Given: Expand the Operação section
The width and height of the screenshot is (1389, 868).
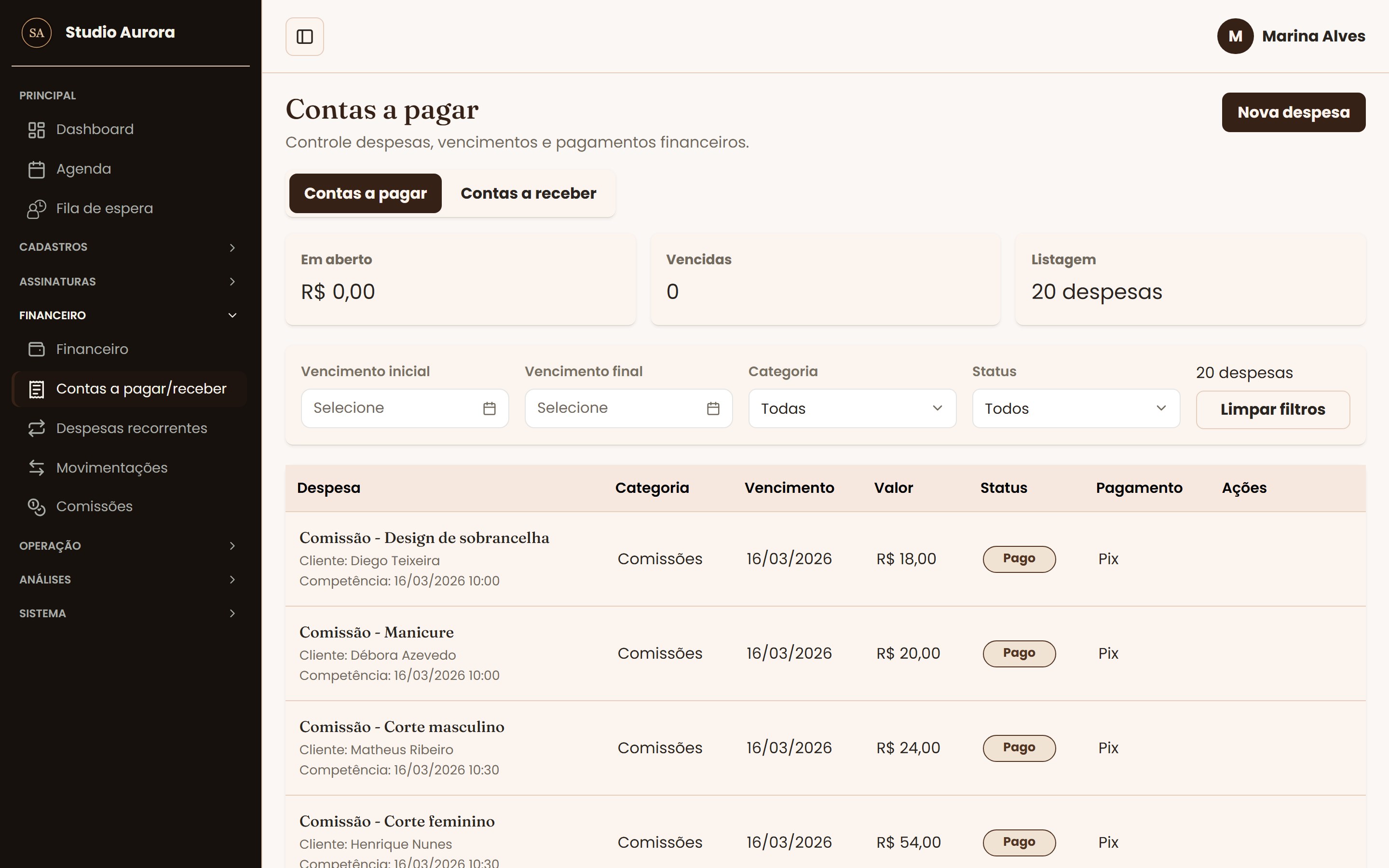Looking at the screenshot, I should click(x=130, y=546).
